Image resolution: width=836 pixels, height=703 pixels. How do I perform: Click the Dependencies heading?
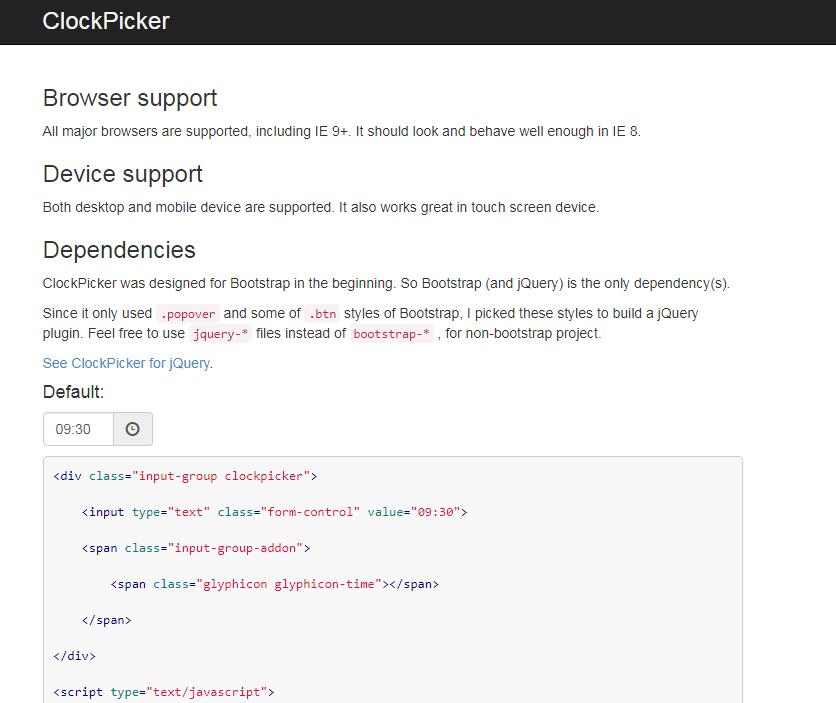pos(119,249)
